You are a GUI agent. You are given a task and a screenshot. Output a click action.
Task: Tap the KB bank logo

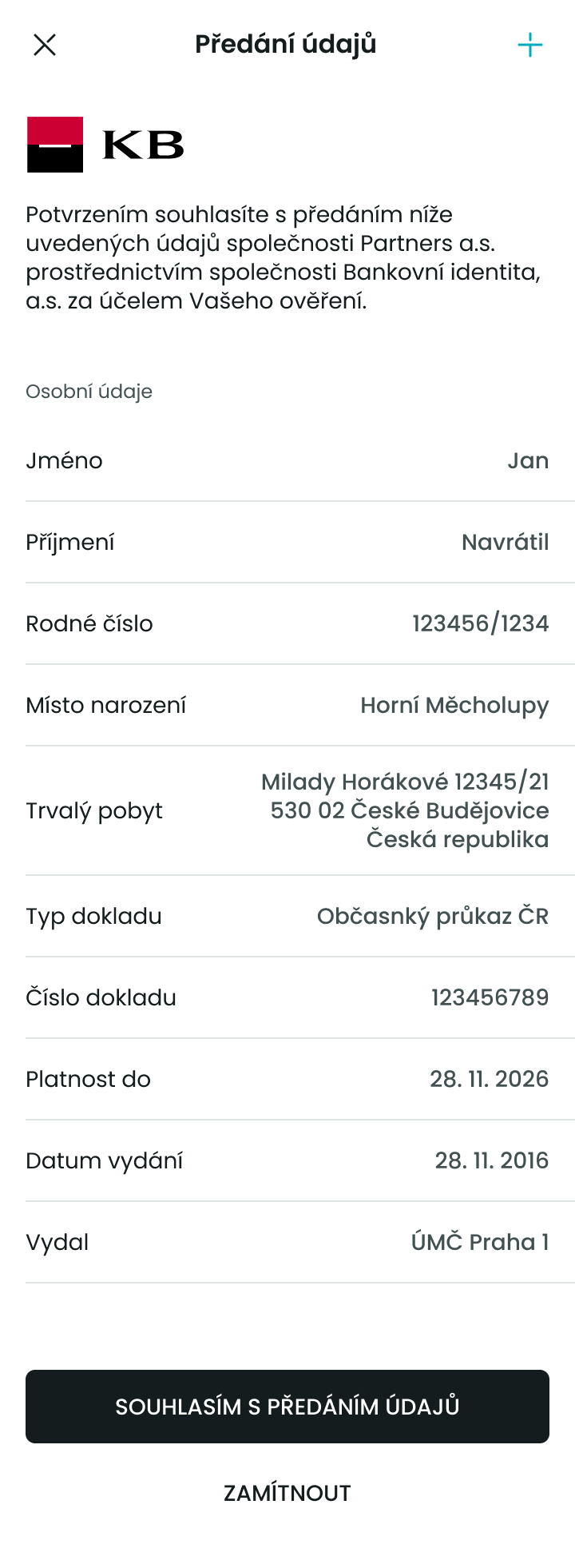[x=105, y=145]
